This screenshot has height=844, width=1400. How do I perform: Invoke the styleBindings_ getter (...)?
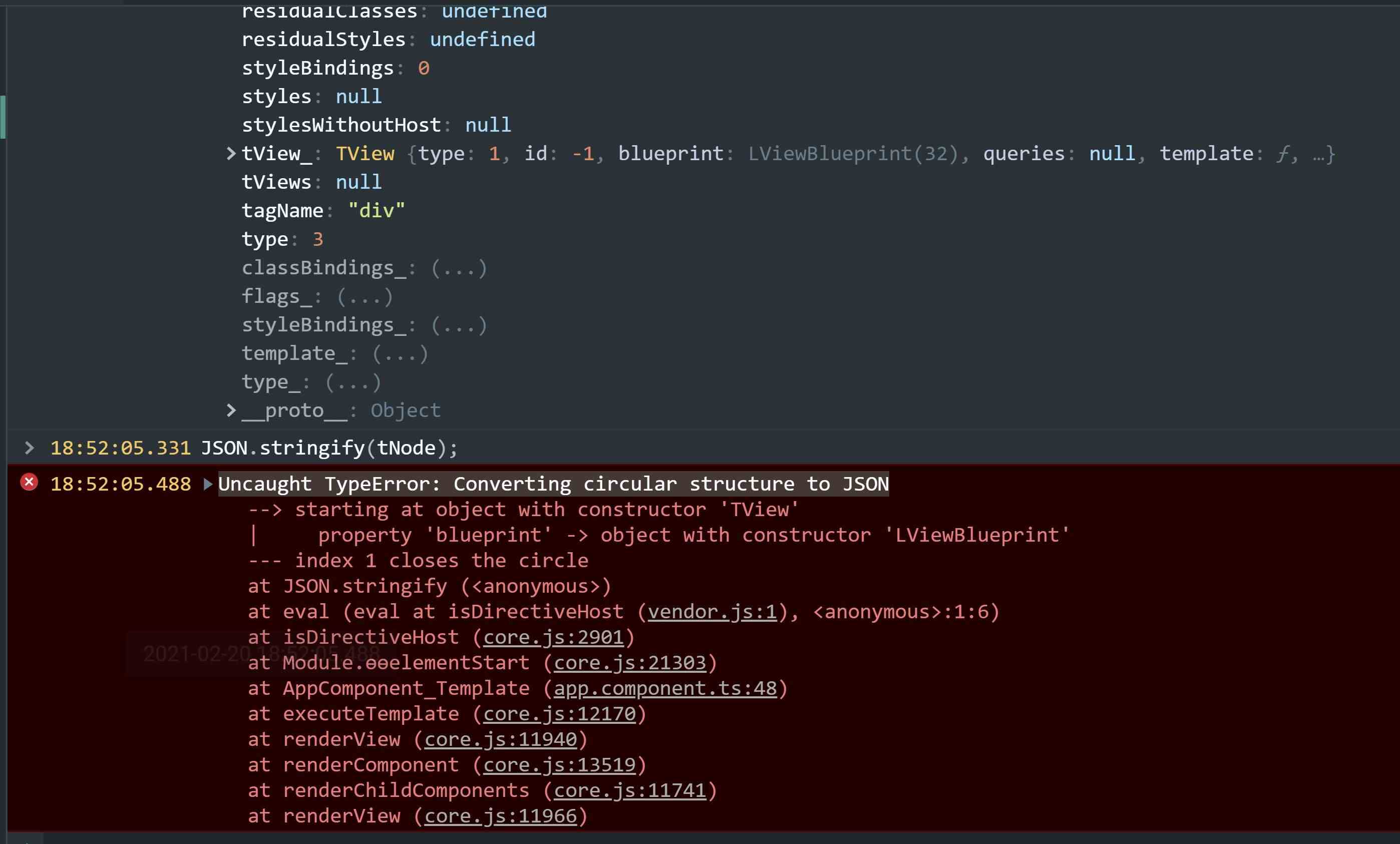459,325
